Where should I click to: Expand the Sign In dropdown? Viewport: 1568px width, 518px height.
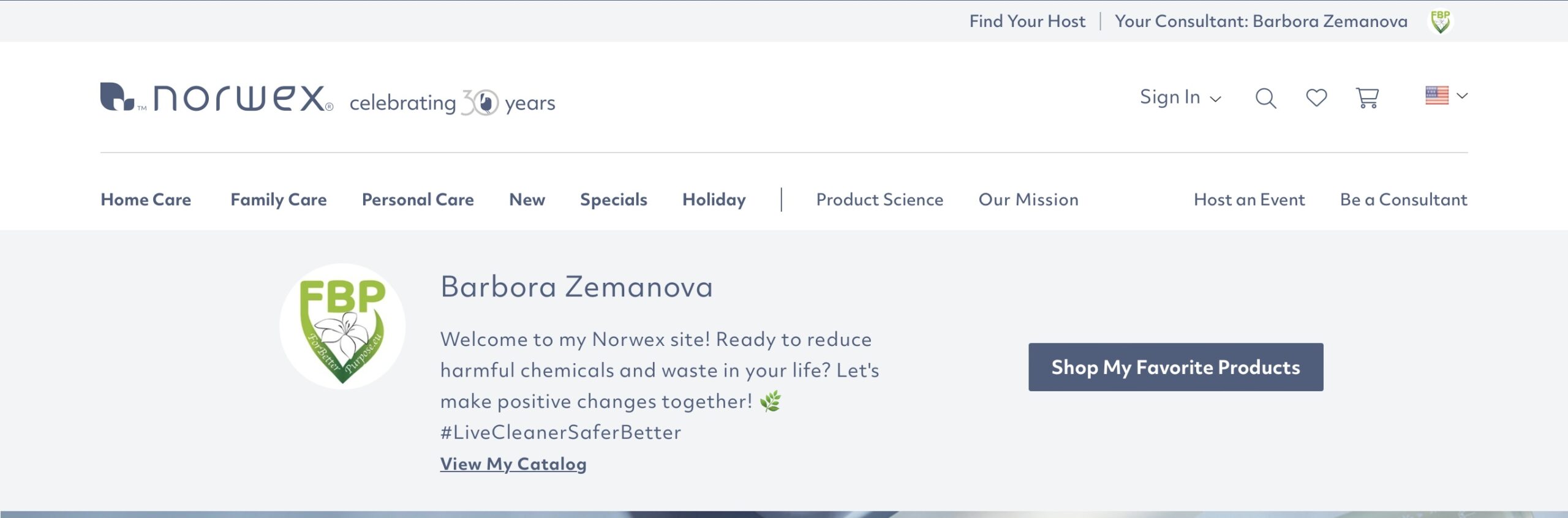point(1180,97)
